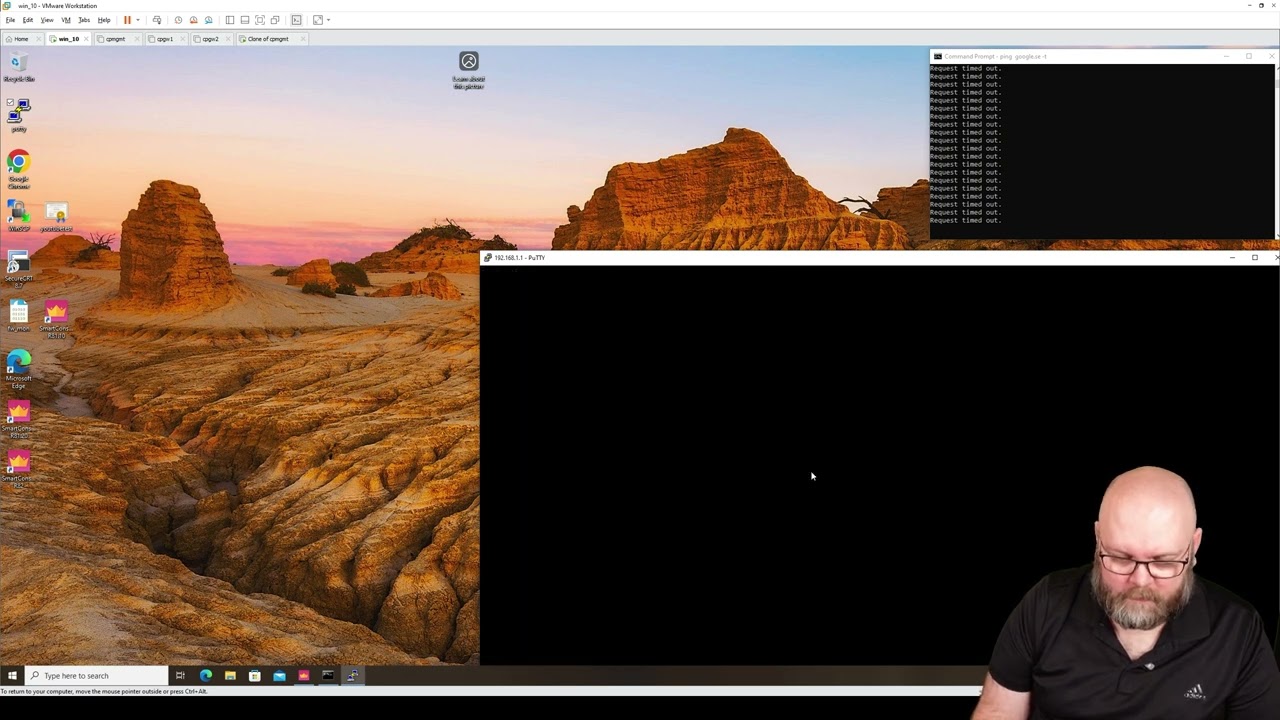Viewport: 1280px width, 720px height.
Task: Switch to the cpgw2 tab
Action: pos(210,39)
